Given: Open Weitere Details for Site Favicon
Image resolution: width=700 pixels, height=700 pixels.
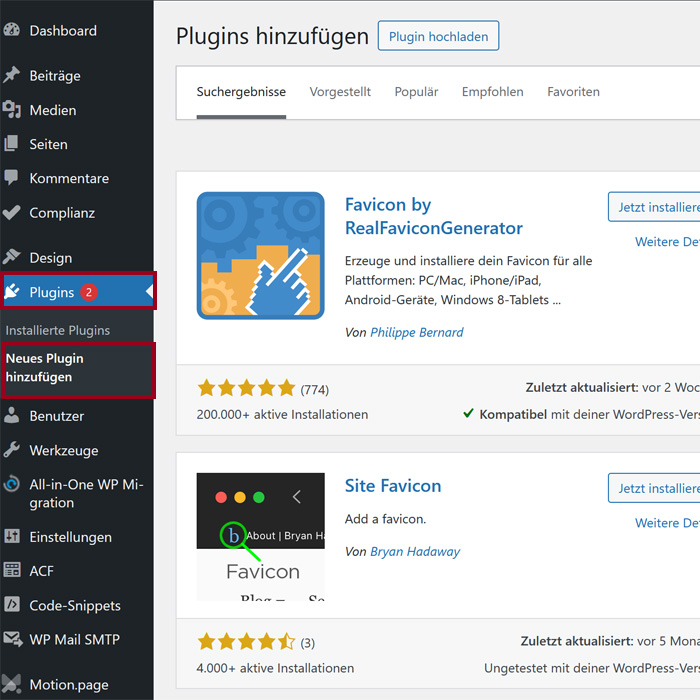Looking at the screenshot, I should click(x=667, y=523).
